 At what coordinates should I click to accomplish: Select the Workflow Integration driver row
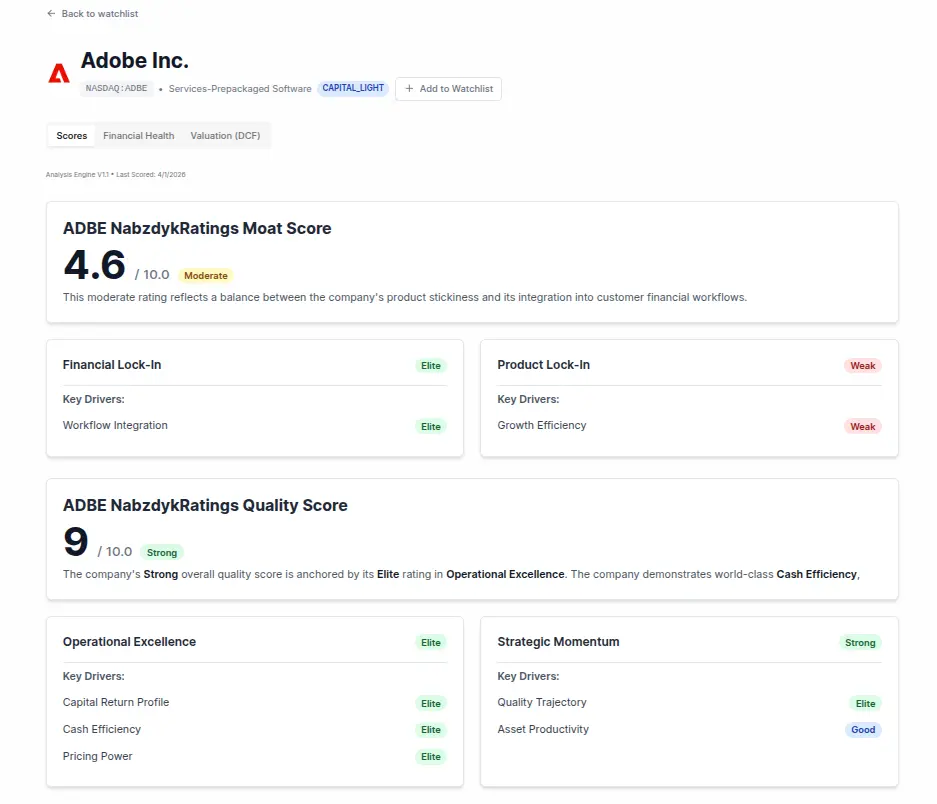pyautogui.click(x=255, y=426)
